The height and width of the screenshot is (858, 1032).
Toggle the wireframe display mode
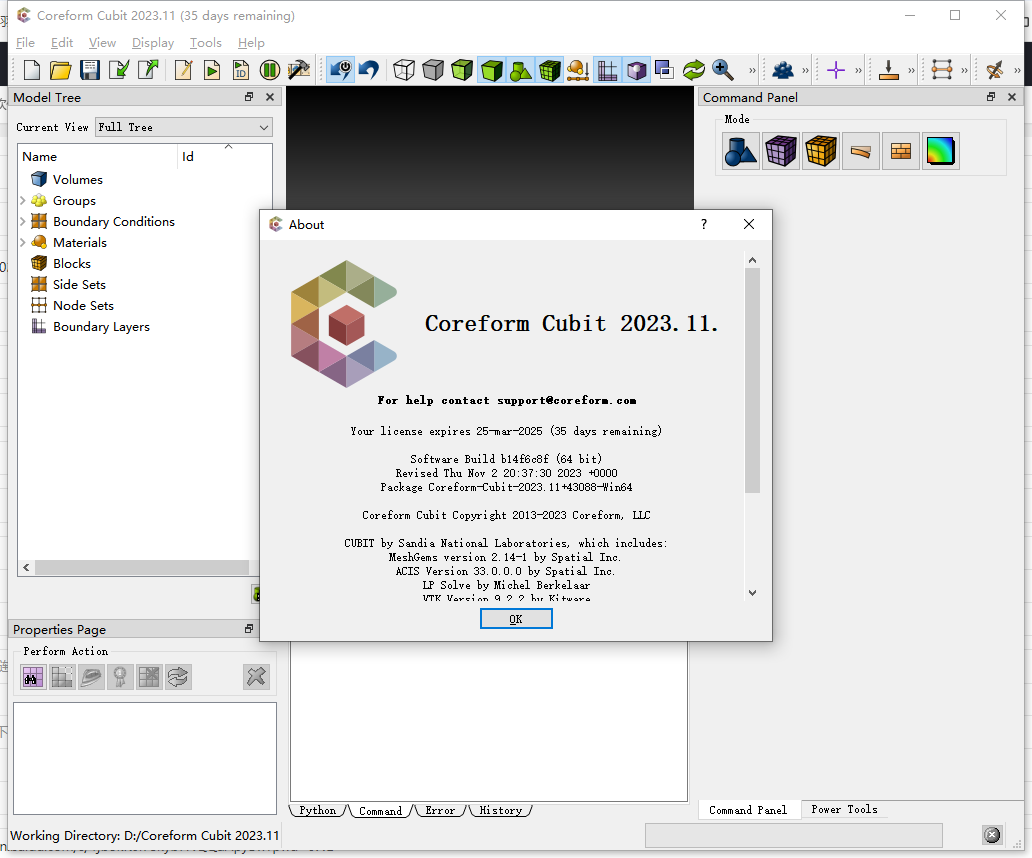pyautogui.click(x=402, y=70)
